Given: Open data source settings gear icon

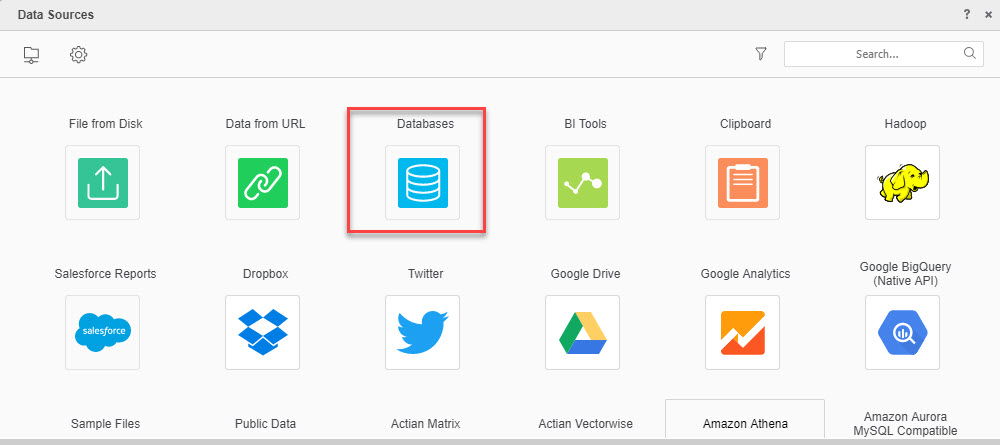Looking at the screenshot, I should tap(78, 54).
